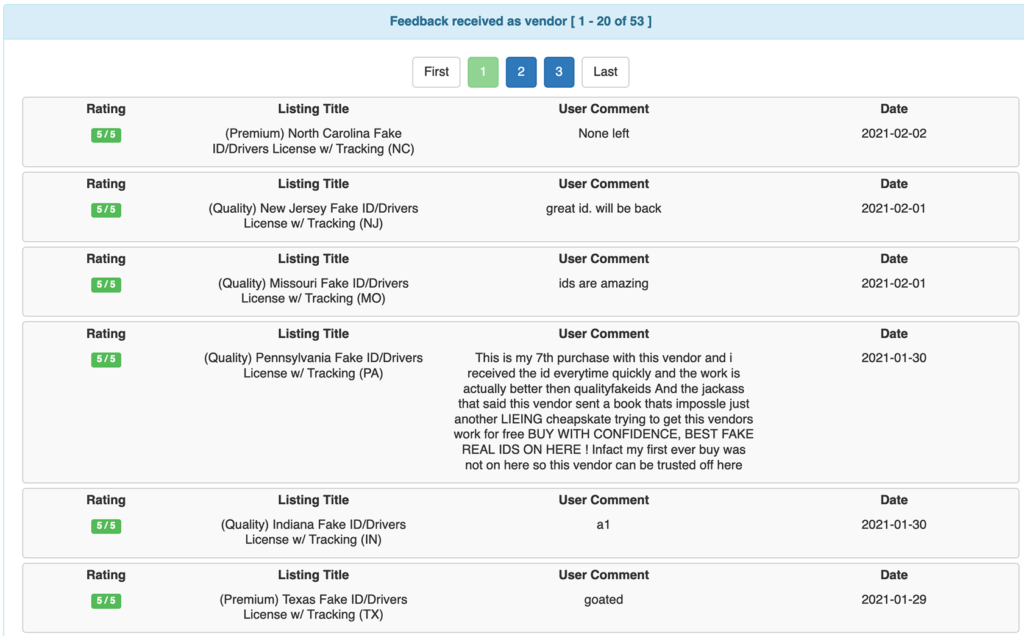Click the 5/5 rating badge on Indiana listing
This screenshot has height=636, width=1024.
point(105,525)
